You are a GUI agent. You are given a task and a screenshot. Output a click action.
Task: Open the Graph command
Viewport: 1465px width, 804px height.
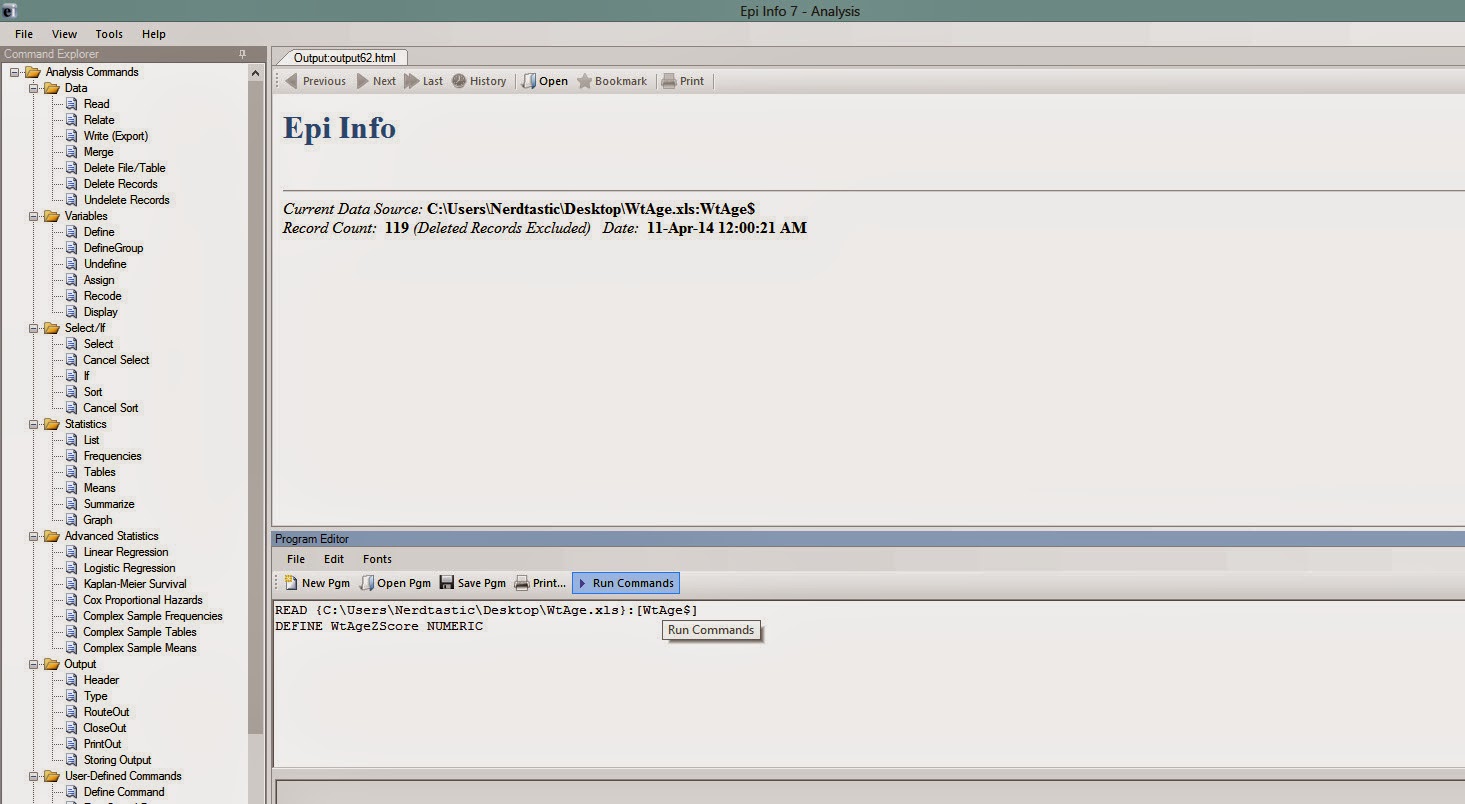(98, 520)
